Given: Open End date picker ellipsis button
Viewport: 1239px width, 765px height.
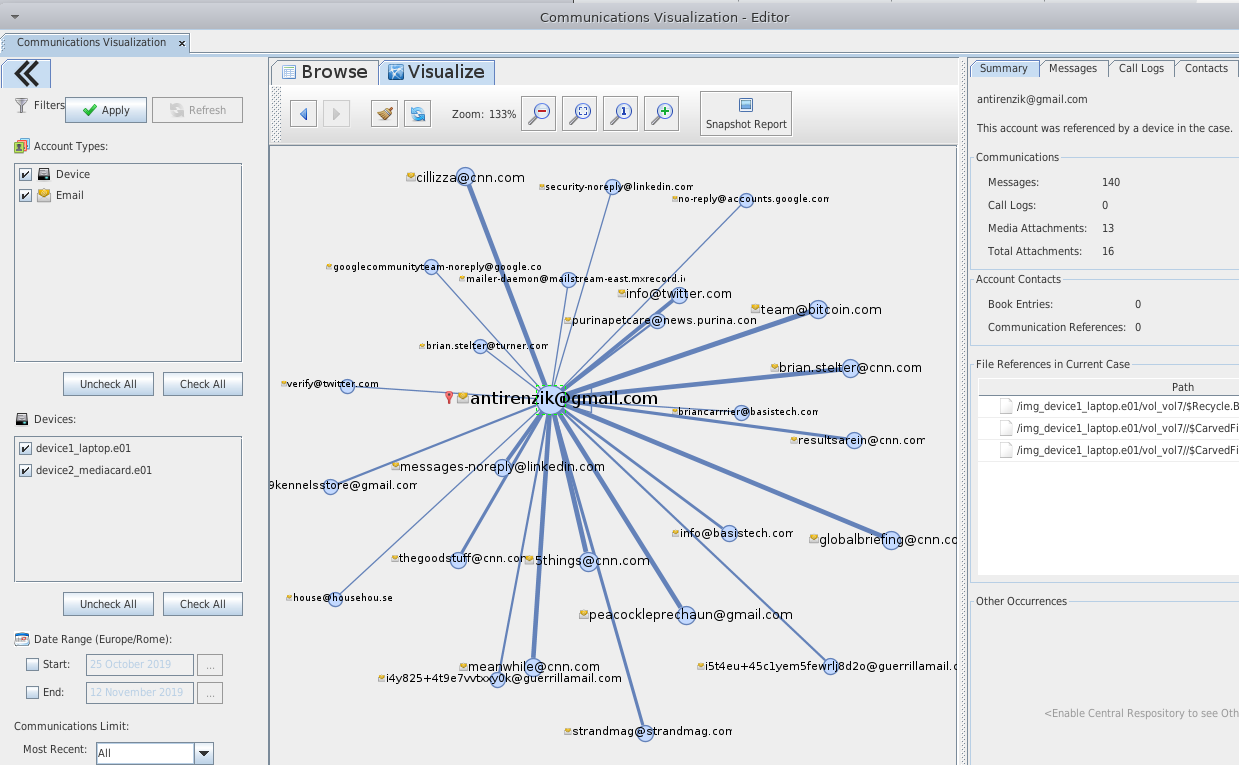Looking at the screenshot, I should 209,692.
